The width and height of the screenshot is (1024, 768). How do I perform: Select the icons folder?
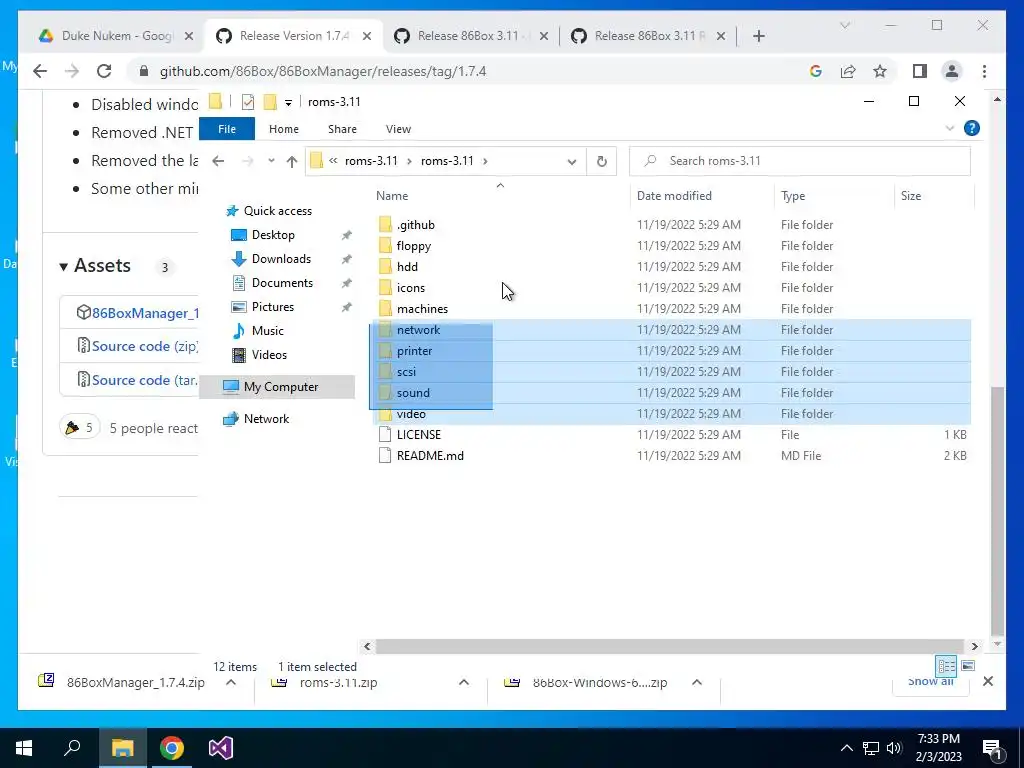click(411, 287)
